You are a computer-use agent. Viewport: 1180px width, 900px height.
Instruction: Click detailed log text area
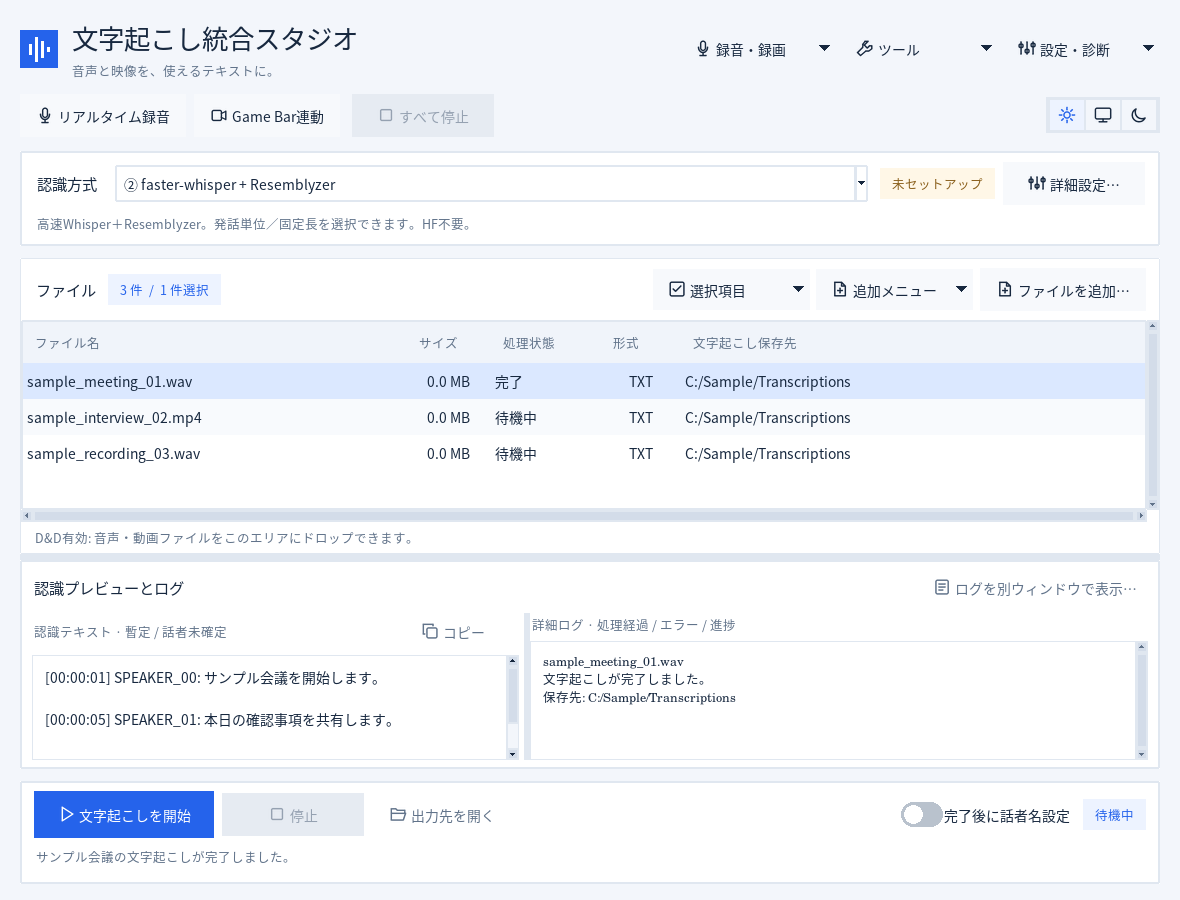(833, 701)
